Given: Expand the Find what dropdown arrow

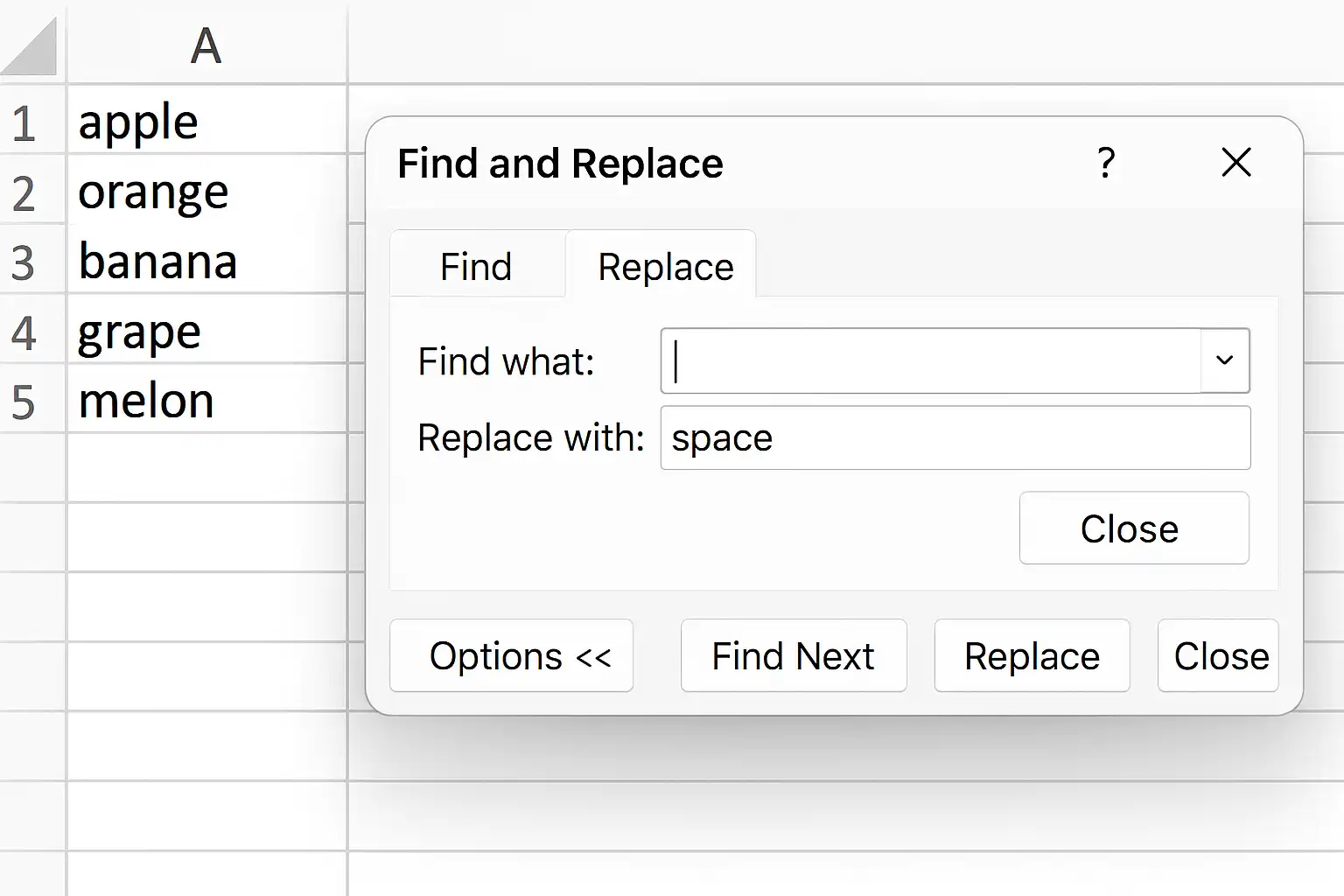Looking at the screenshot, I should coord(1224,360).
